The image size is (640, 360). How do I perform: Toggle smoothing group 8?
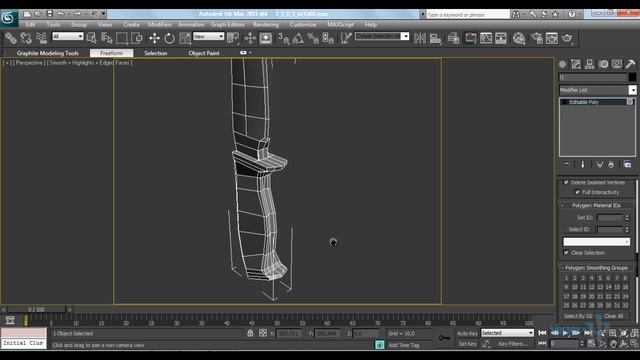(625, 278)
